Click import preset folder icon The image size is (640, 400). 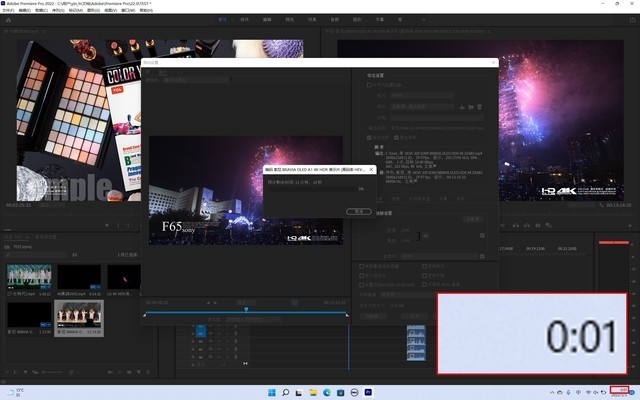tap(470, 106)
